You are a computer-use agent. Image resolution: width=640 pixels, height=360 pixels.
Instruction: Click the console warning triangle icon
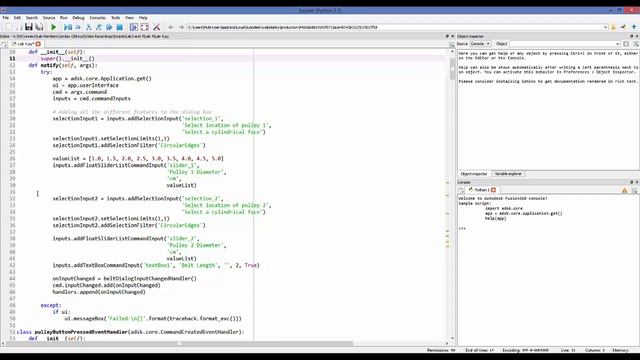coord(624,190)
